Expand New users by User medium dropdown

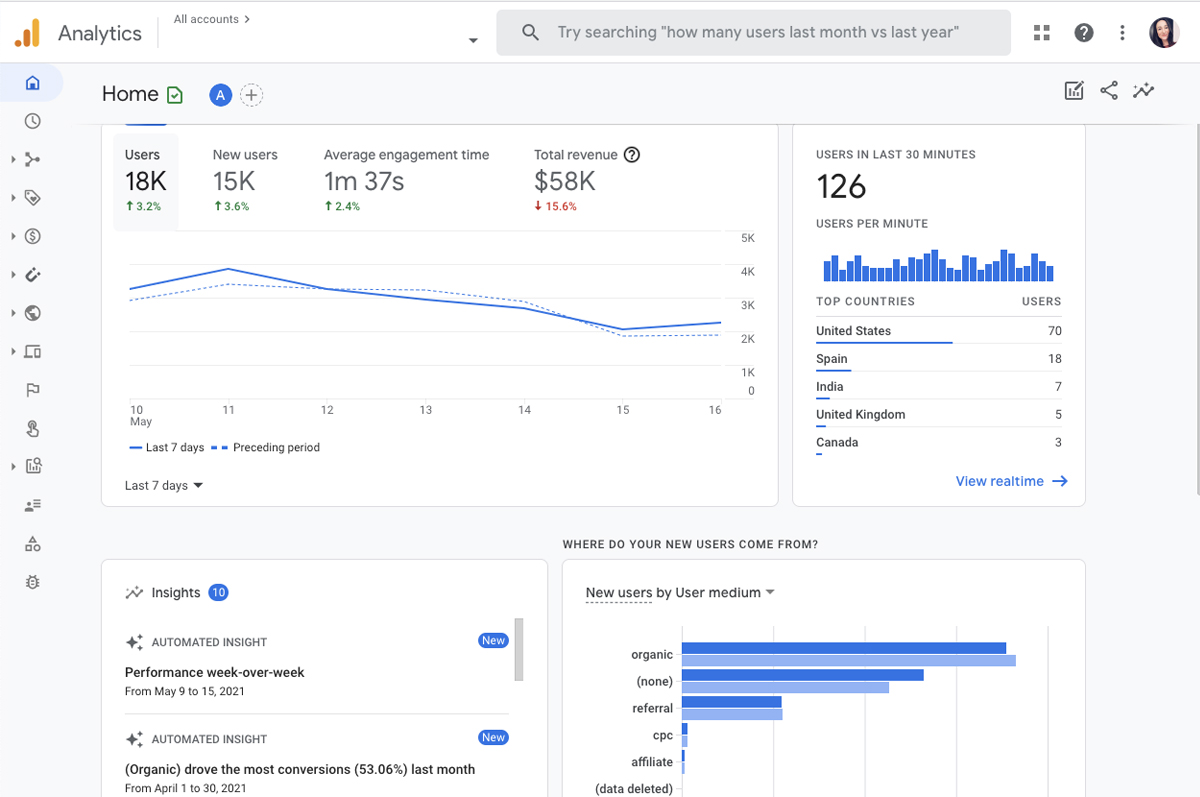click(x=680, y=593)
